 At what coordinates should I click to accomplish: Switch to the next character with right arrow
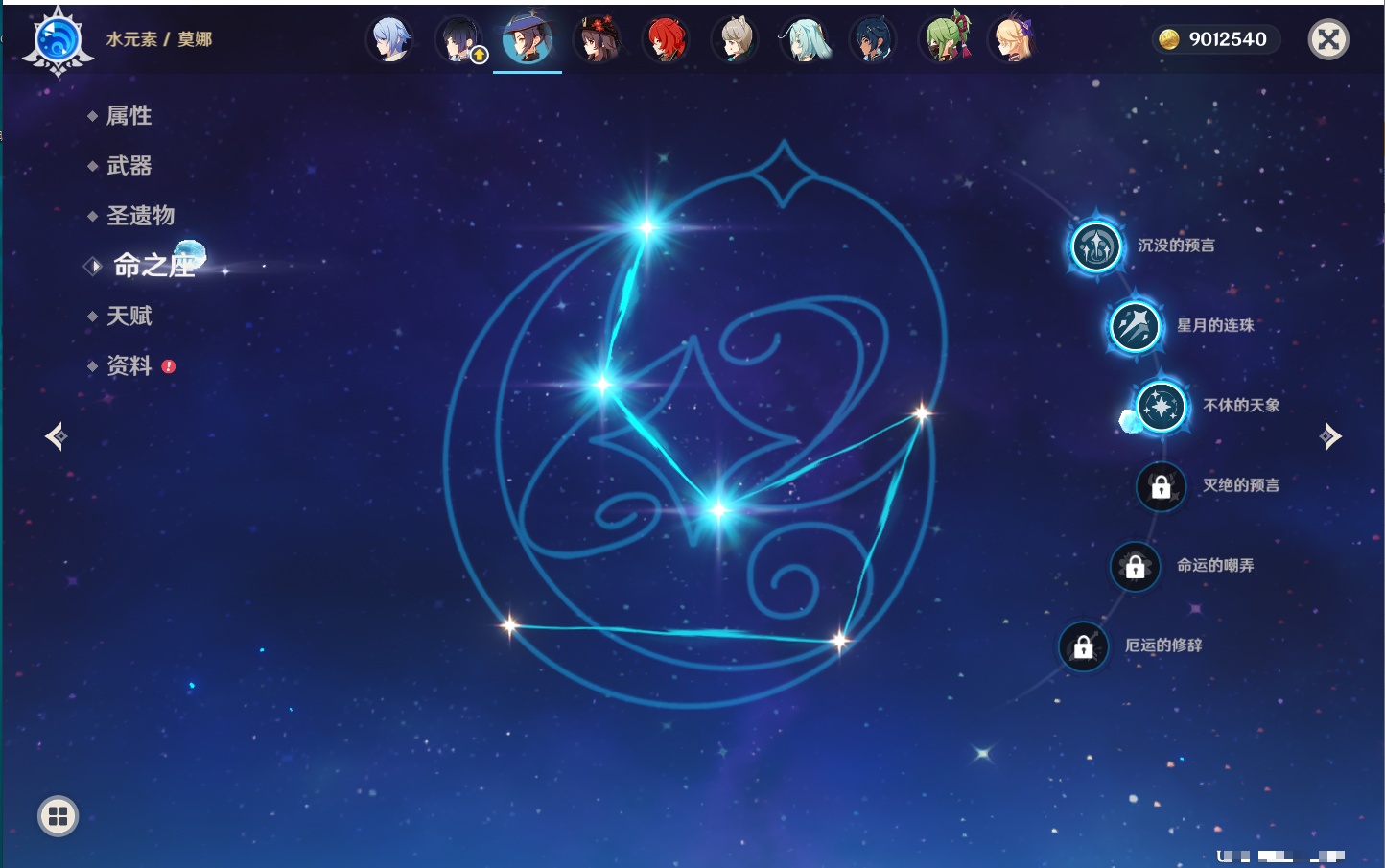[x=1330, y=436]
